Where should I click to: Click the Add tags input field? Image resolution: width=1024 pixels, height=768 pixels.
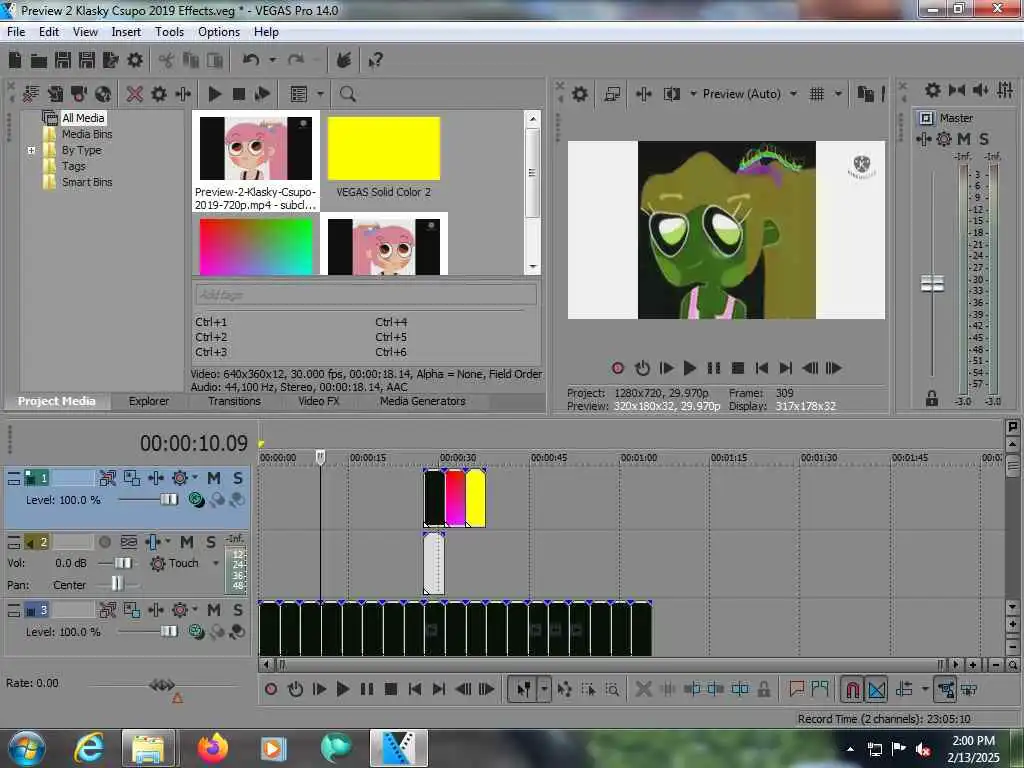(x=366, y=295)
